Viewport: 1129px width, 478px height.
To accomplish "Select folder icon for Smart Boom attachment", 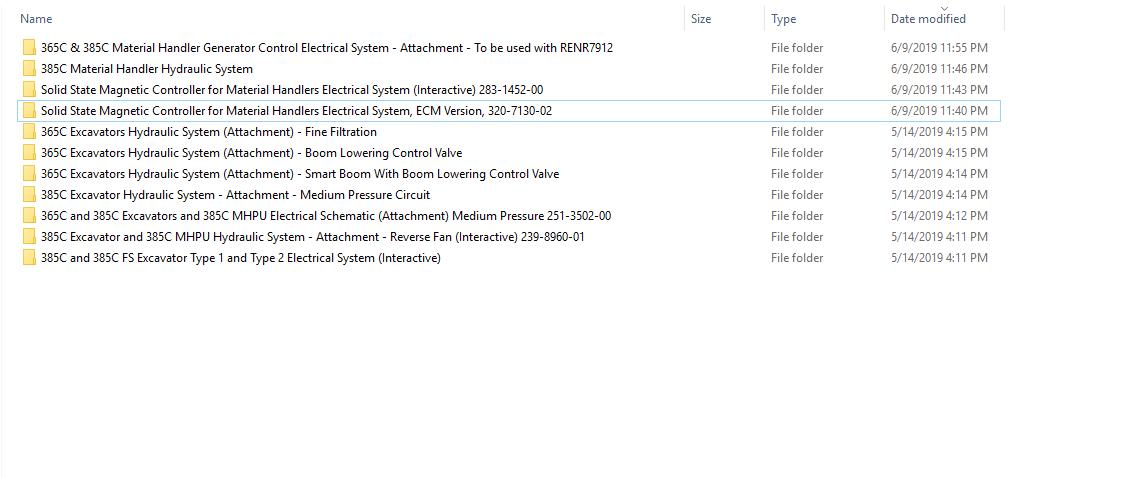I will coord(30,174).
